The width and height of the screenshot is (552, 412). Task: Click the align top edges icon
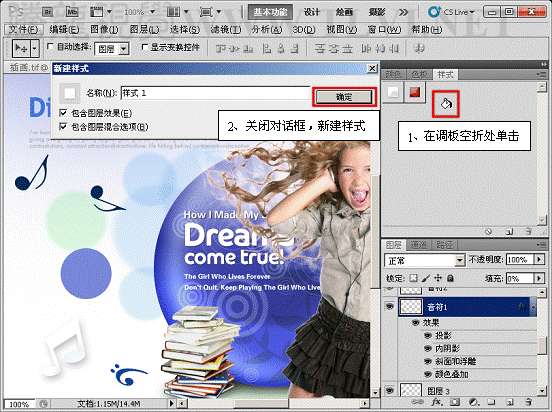[x=221, y=48]
